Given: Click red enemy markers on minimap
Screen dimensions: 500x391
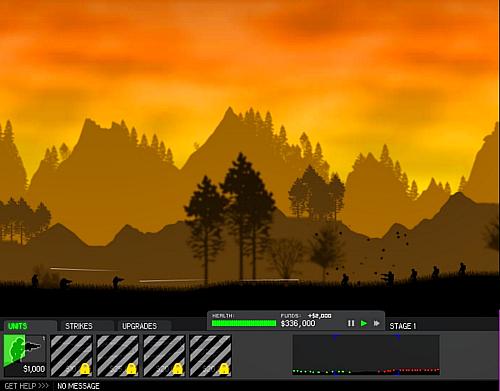Looking at the screenshot, I should pyautogui.click(x=410, y=370).
